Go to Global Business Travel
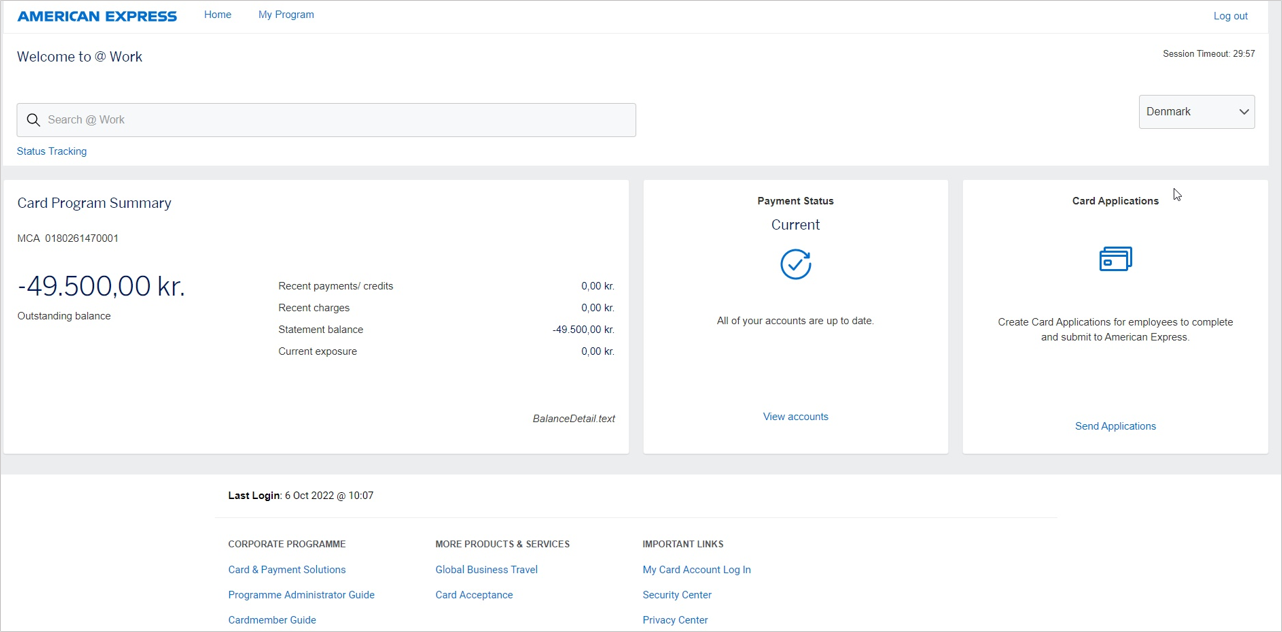This screenshot has width=1282, height=632. pos(486,570)
